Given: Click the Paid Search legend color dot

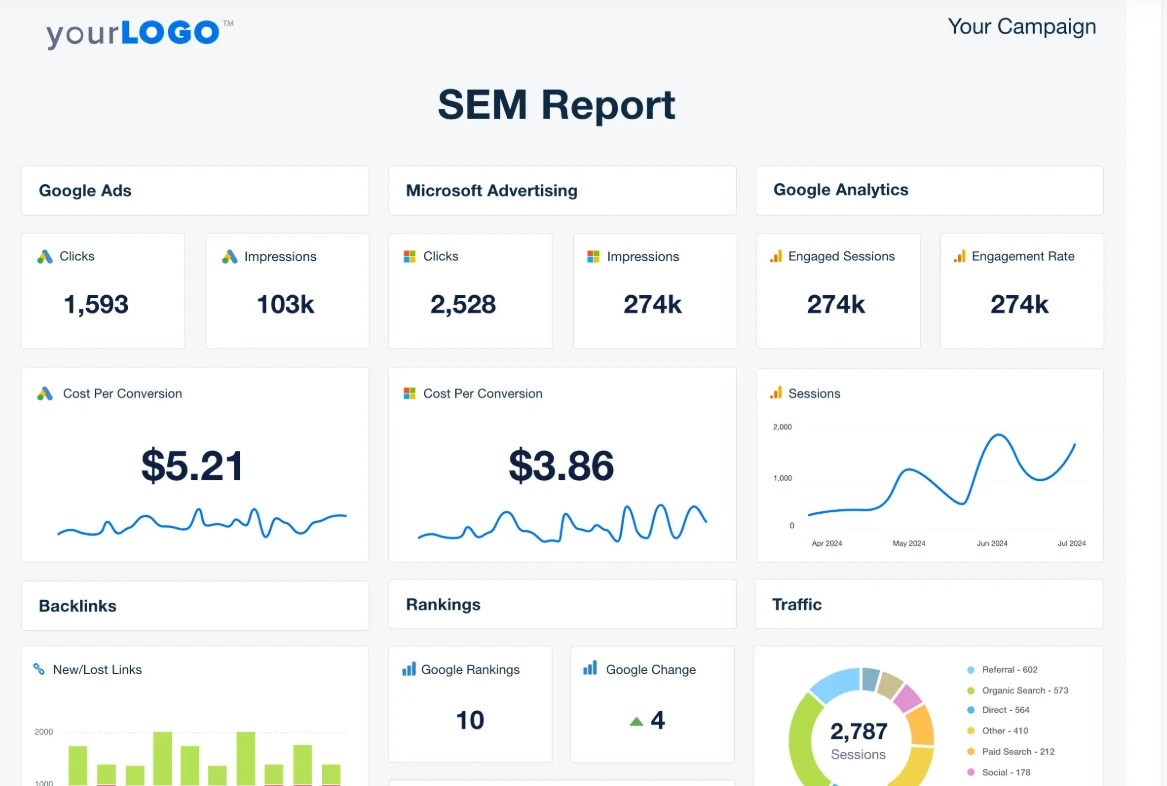Looking at the screenshot, I should click(x=971, y=752).
